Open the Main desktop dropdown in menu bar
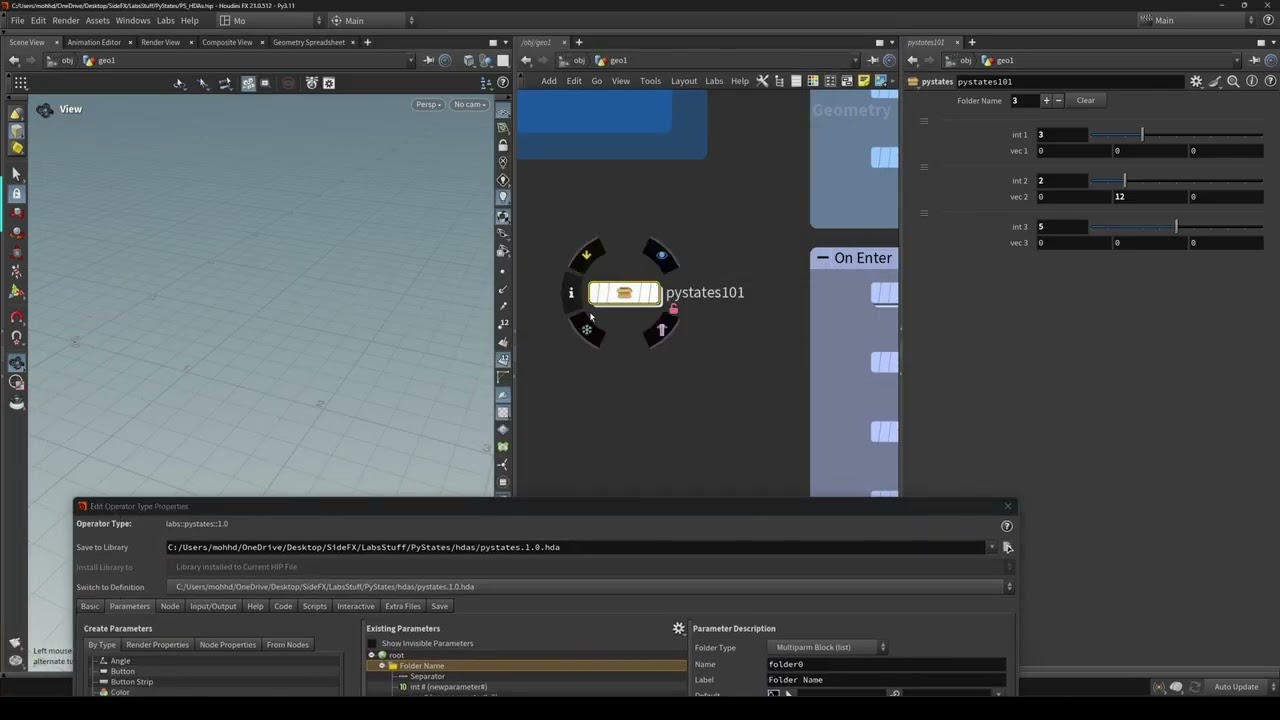Image resolution: width=1280 pixels, height=720 pixels. coord(373,20)
